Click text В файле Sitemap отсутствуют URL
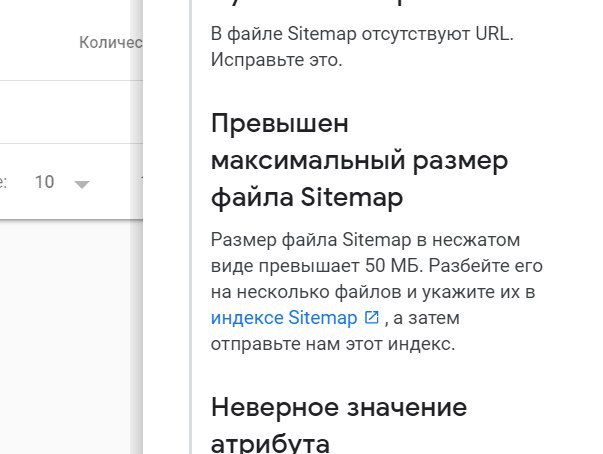 (x=362, y=34)
